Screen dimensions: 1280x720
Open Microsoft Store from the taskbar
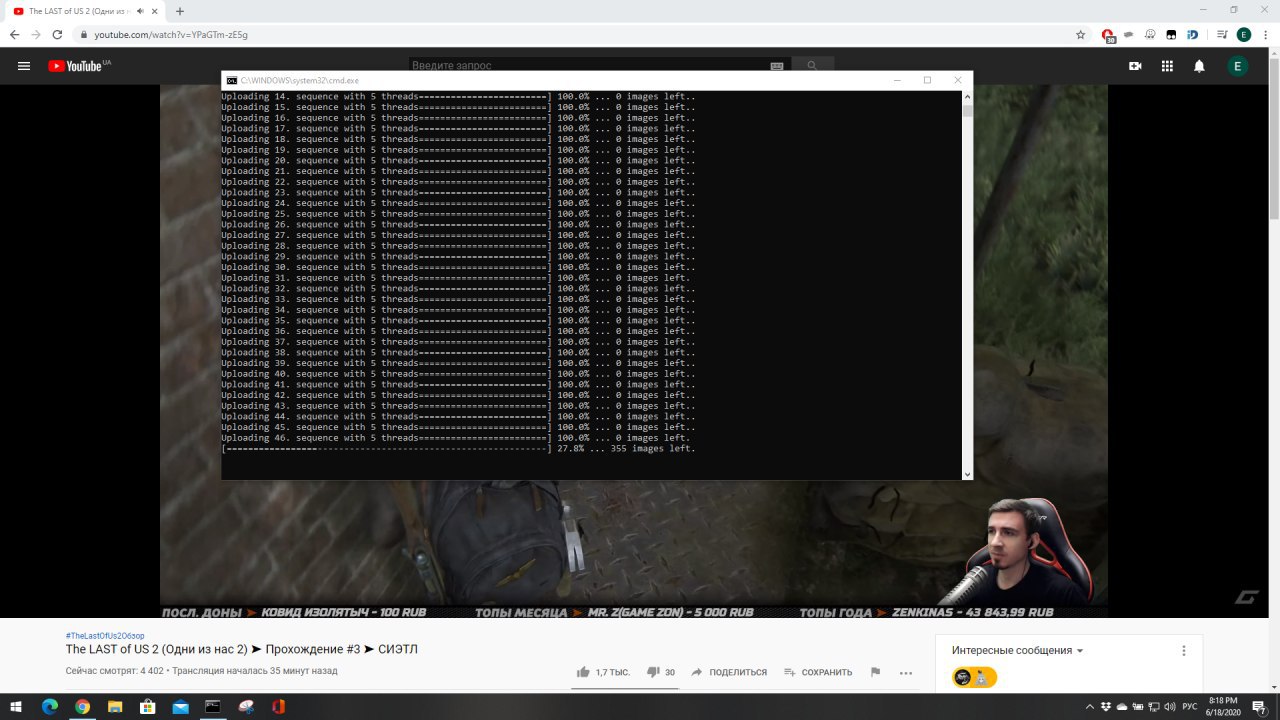tap(148, 706)
